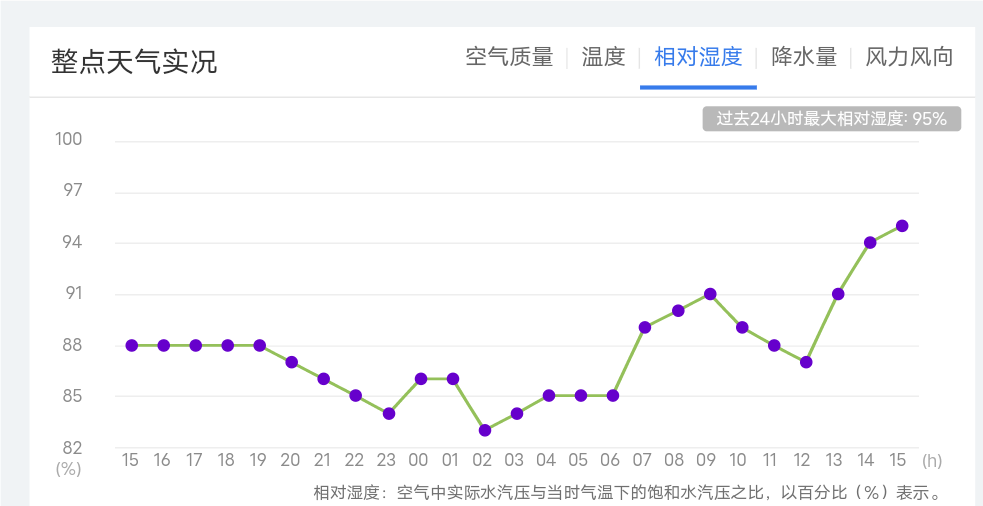Select the data point at 12h

tap(806, 362)
